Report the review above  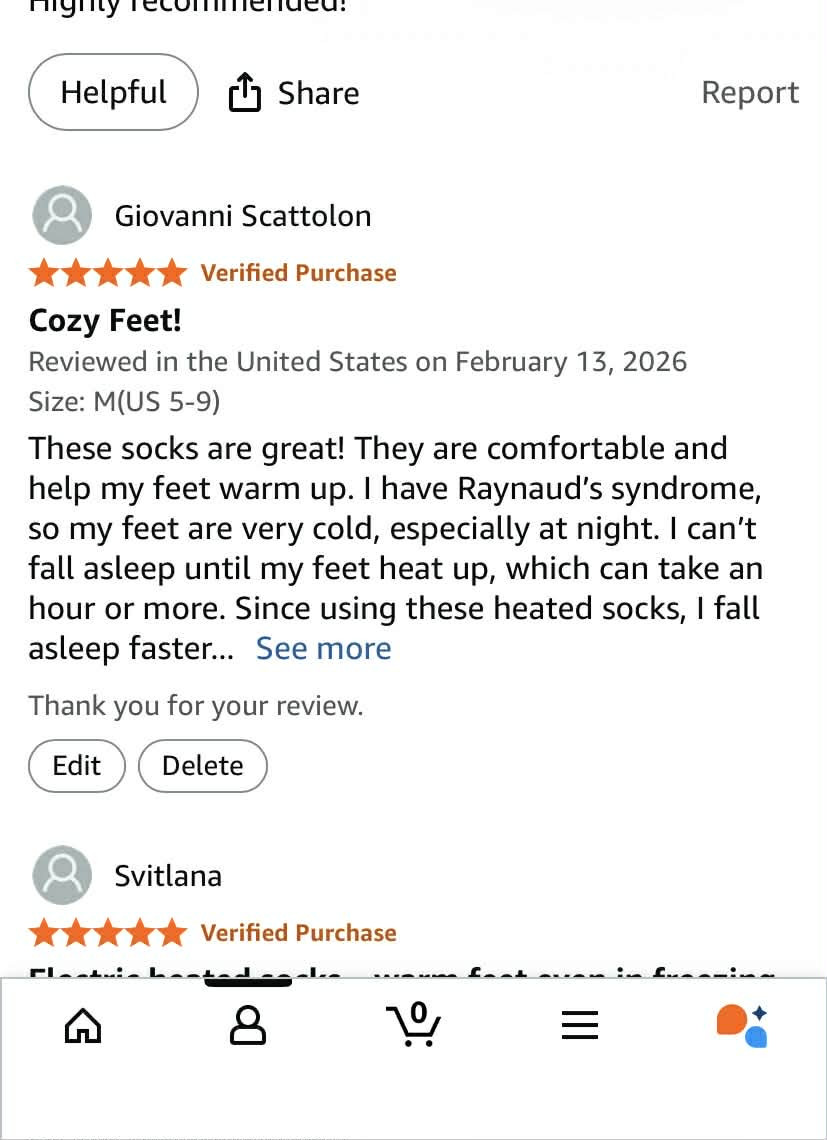pyautogui.click(x=749, y=93)
